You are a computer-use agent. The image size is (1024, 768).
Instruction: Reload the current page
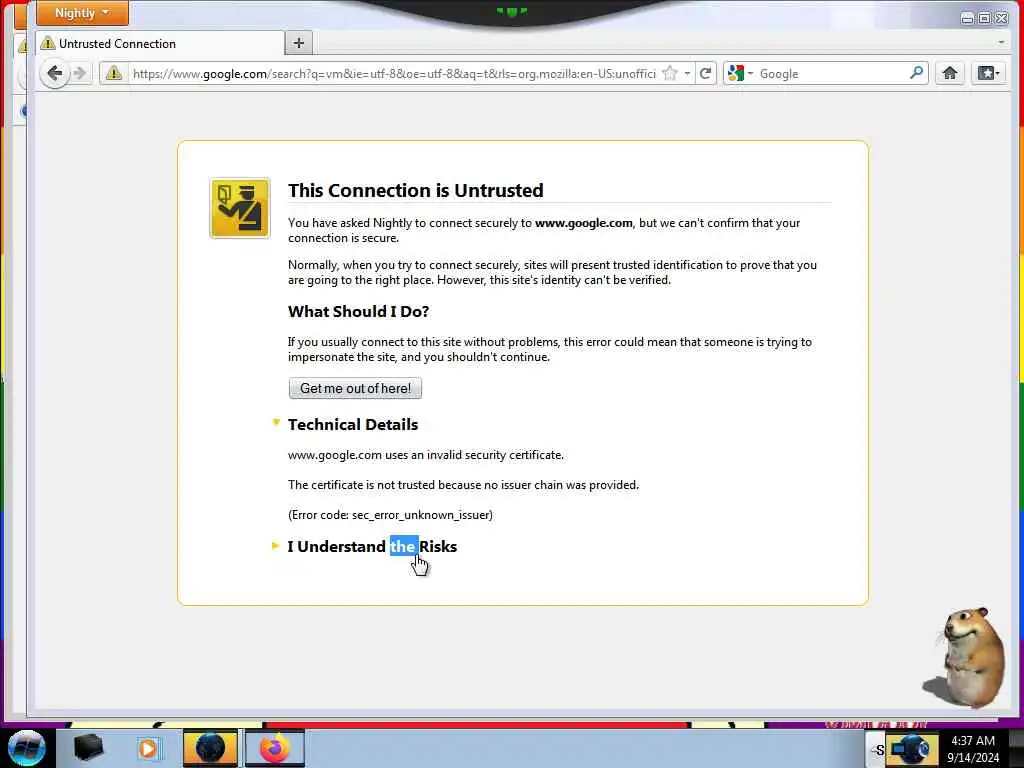click(x=705, y=73)
